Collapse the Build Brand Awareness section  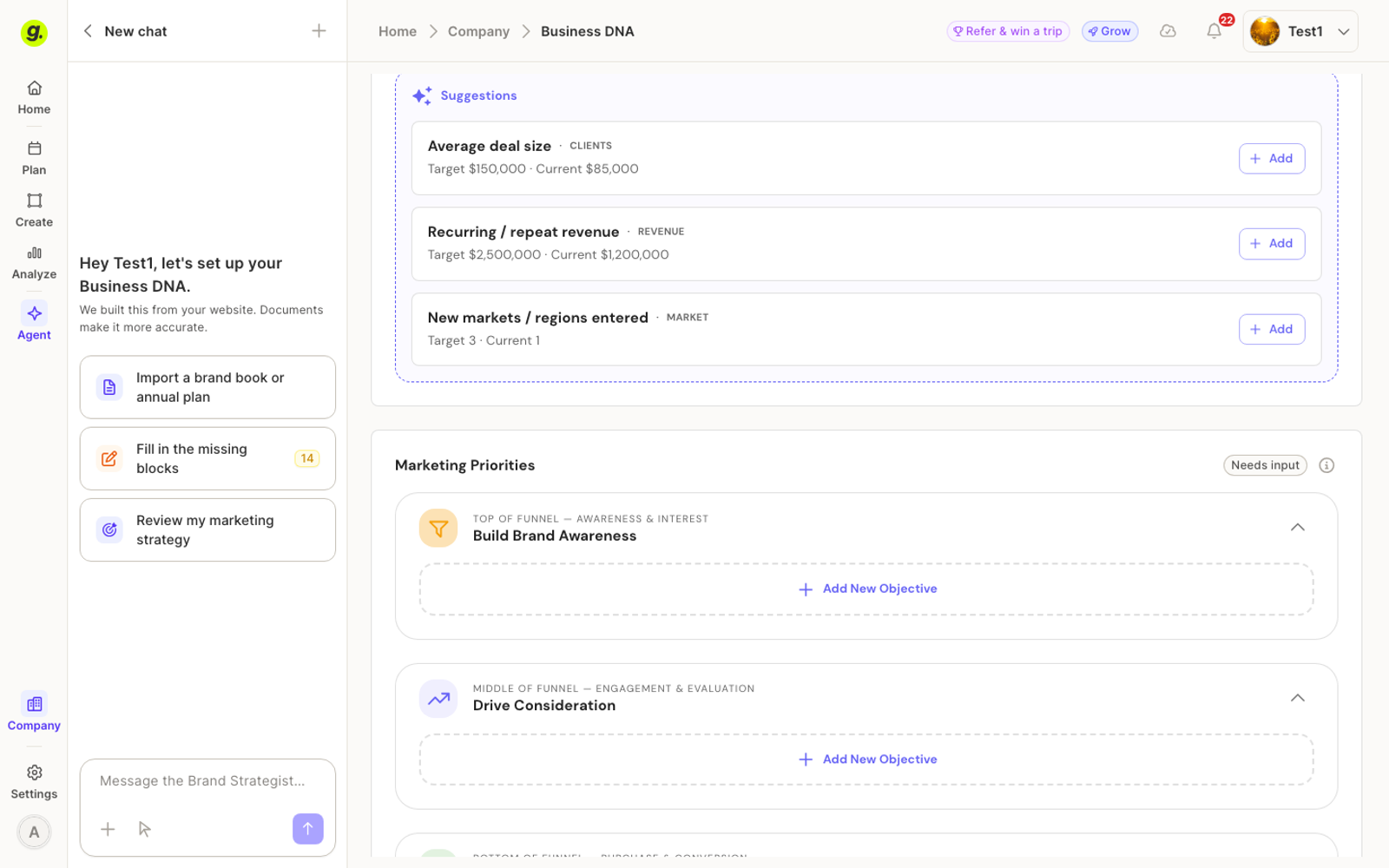point(1297,527)
